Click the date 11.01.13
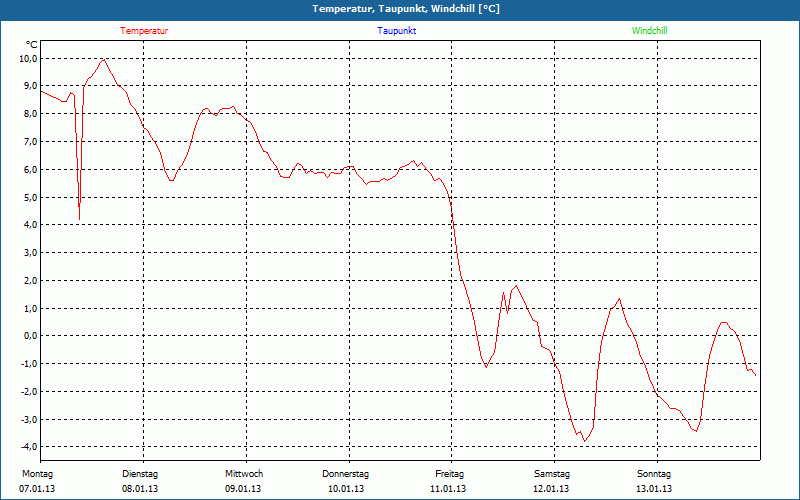This screenshot has width=800, height=500. [x=448, y=489]
